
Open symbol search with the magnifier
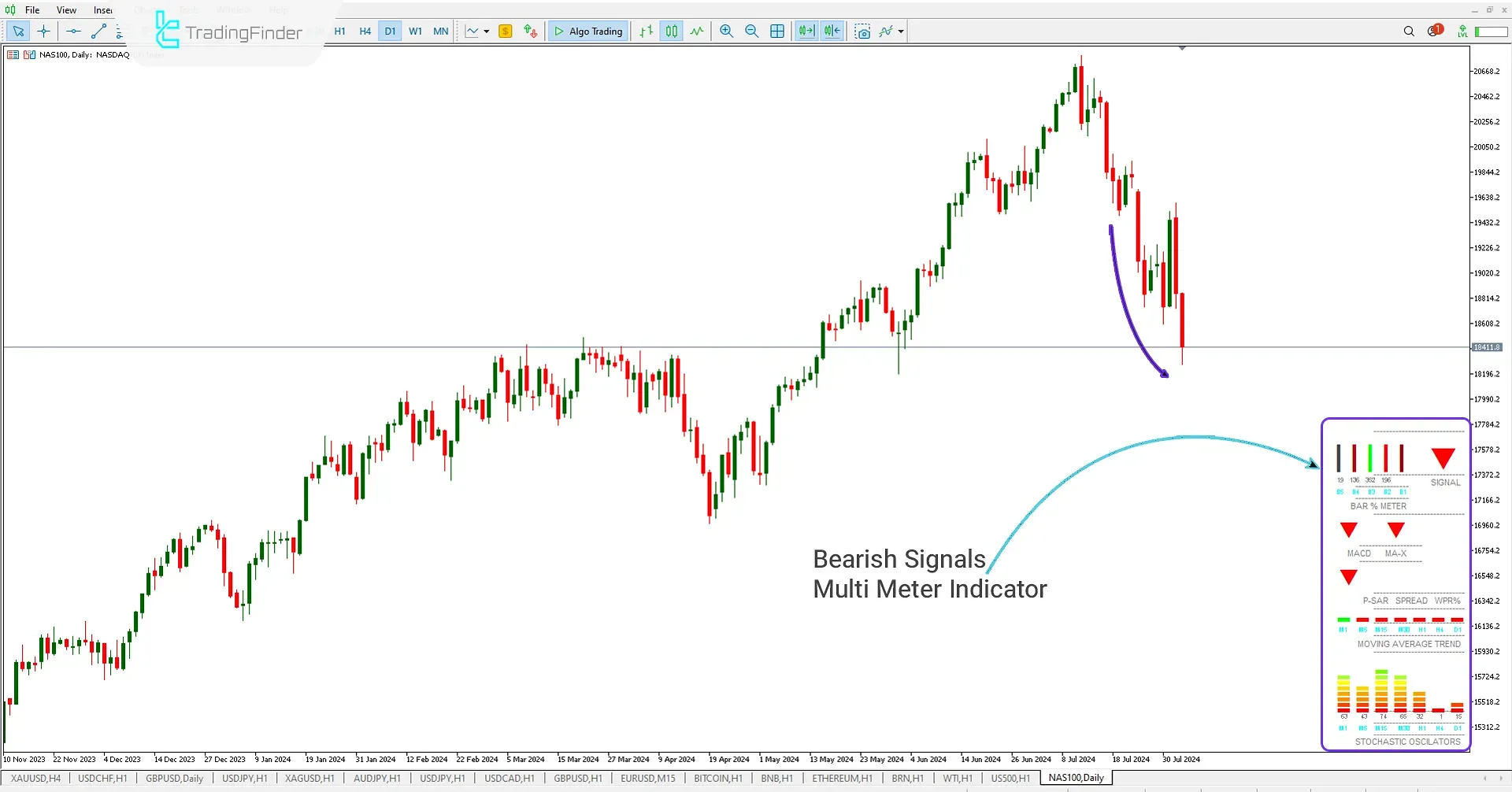tap(1409, 31)
